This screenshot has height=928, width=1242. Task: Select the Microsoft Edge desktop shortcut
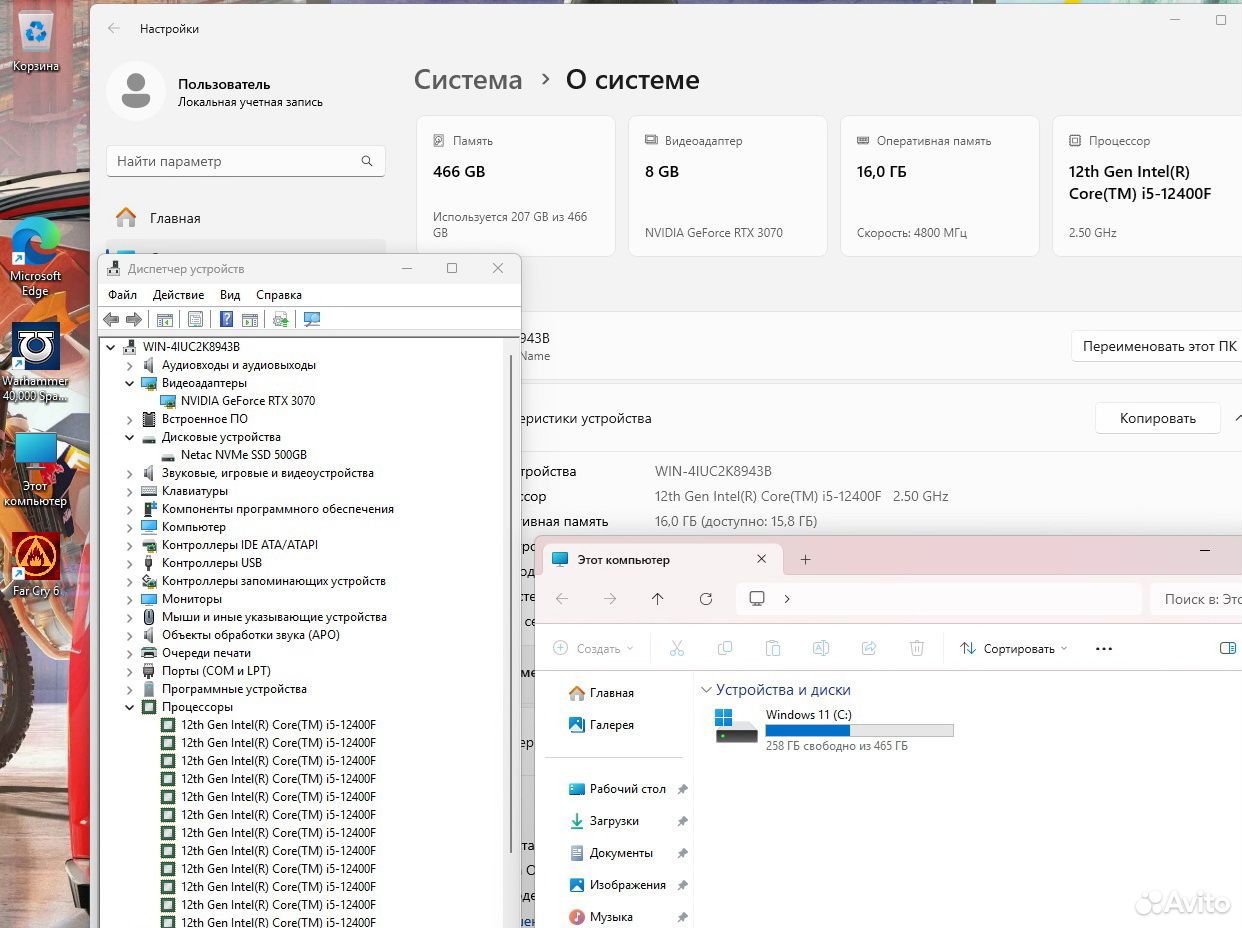click(x=36, y=258)
